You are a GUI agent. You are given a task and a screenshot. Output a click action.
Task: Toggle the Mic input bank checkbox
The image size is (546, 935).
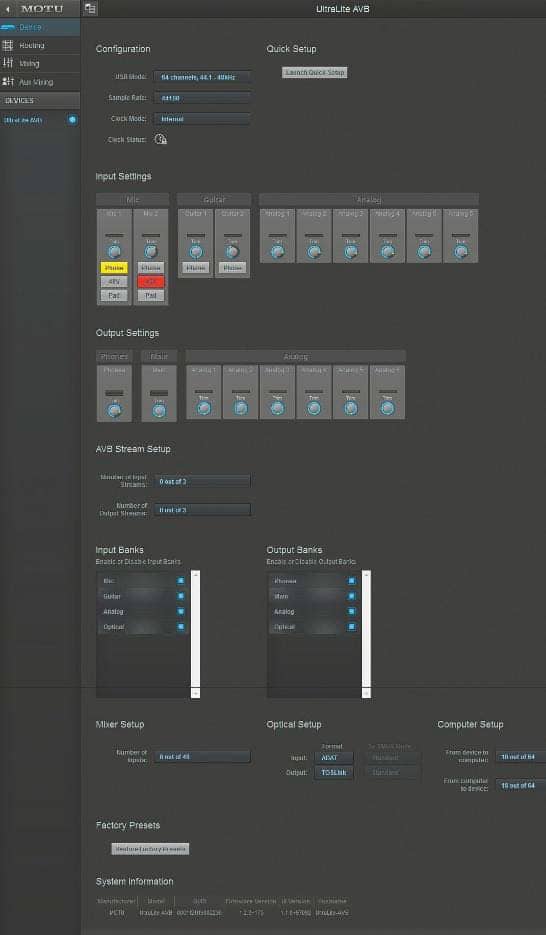(181, 580)
